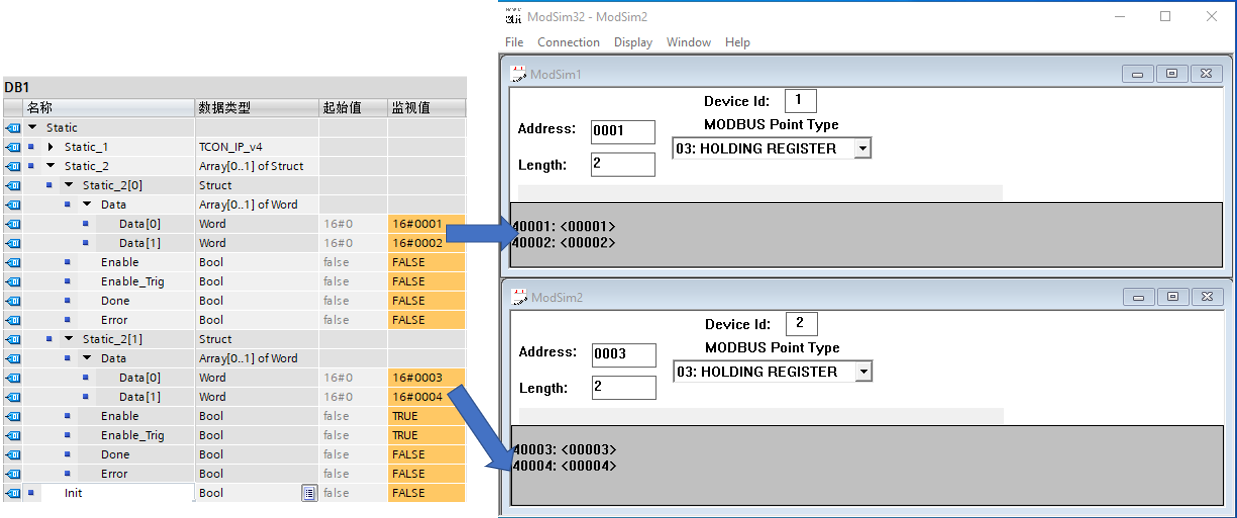The height and width of the screenshot is (518, 1237).
Task: Minimize the ModSim1 child window
Action: (x=1137, y=74)
